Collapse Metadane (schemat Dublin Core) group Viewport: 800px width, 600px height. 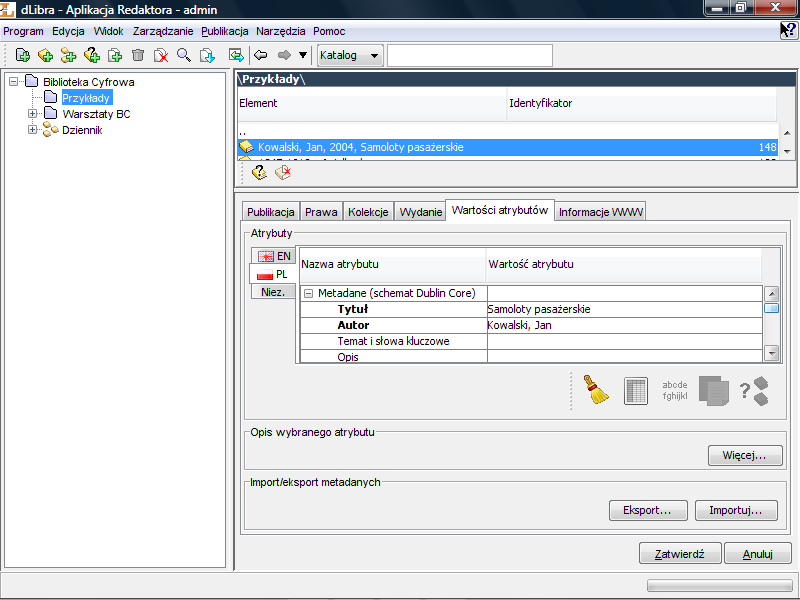(x=308, y=293)
